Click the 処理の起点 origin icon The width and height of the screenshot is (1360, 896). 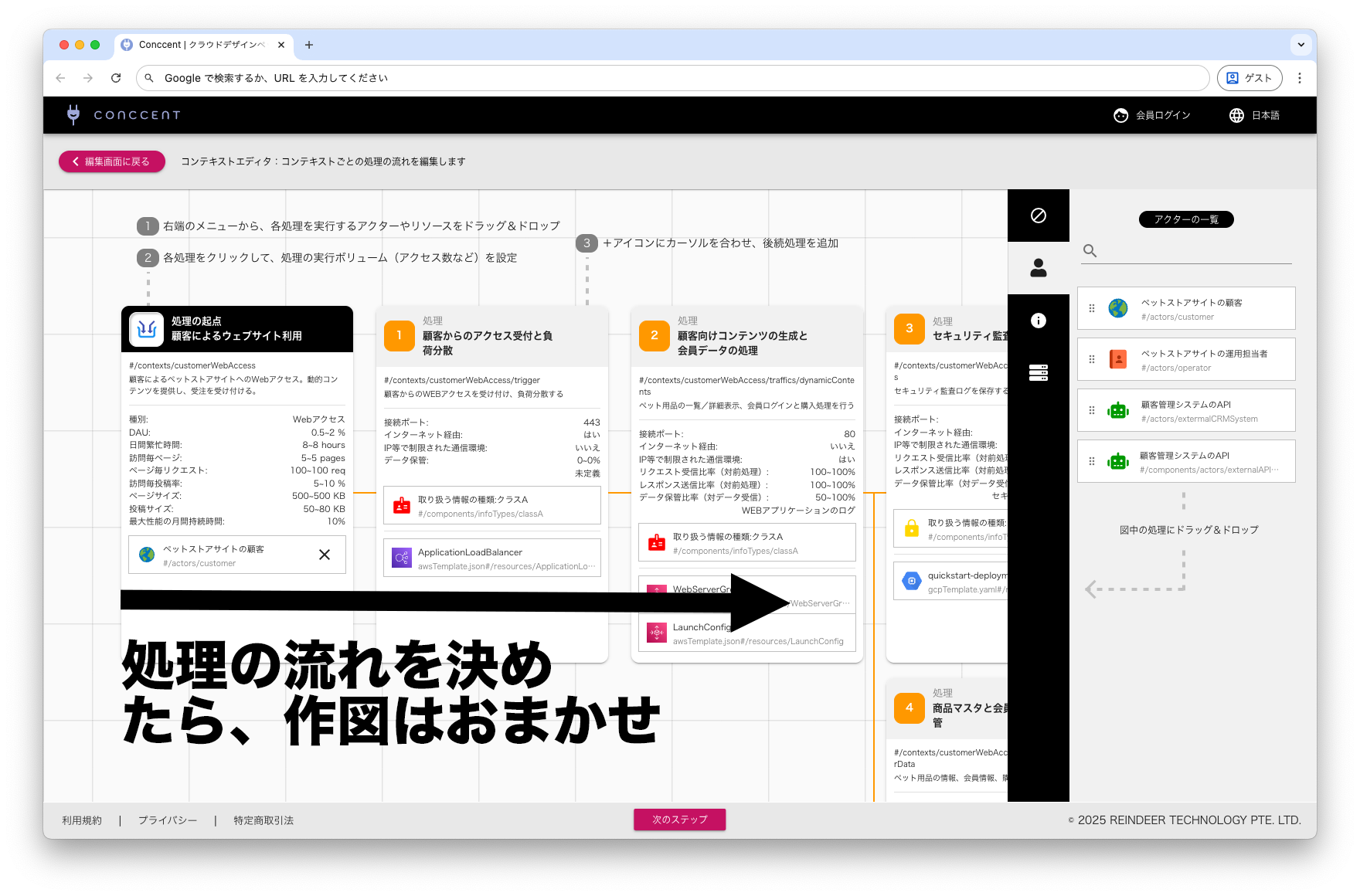pos(146,328)
